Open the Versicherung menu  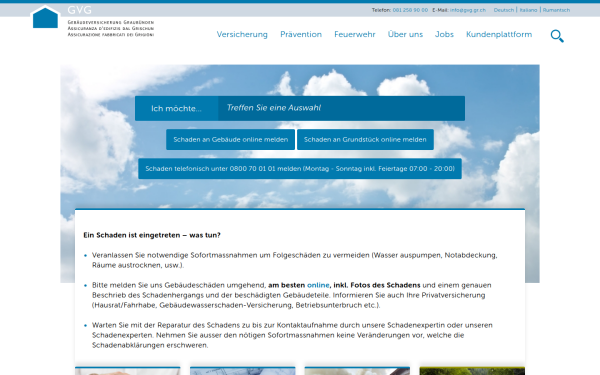tap(242, 34)
